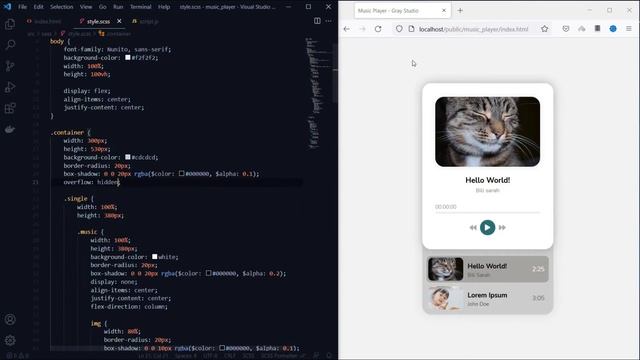This screenshot has width=640, height=360.
Task: Open the Run and Debug view
Action: tap(10, 87)
